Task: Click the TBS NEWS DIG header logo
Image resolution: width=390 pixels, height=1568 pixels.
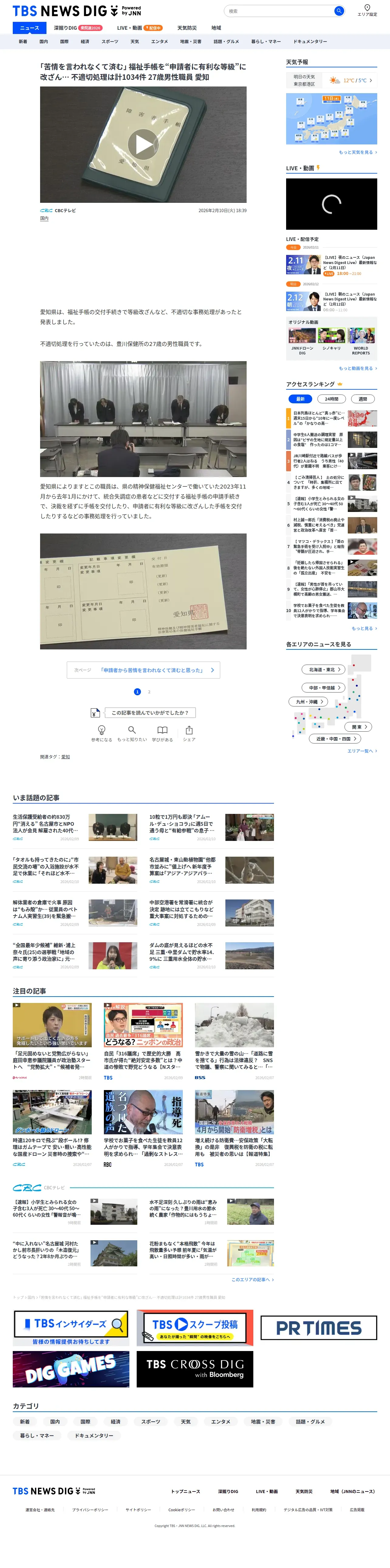Action: tap(77, 11)
